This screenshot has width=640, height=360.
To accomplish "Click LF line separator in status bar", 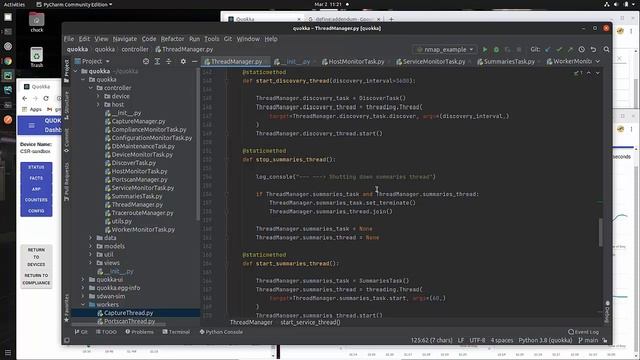I will pyautogui.click(x=460, y=340).
